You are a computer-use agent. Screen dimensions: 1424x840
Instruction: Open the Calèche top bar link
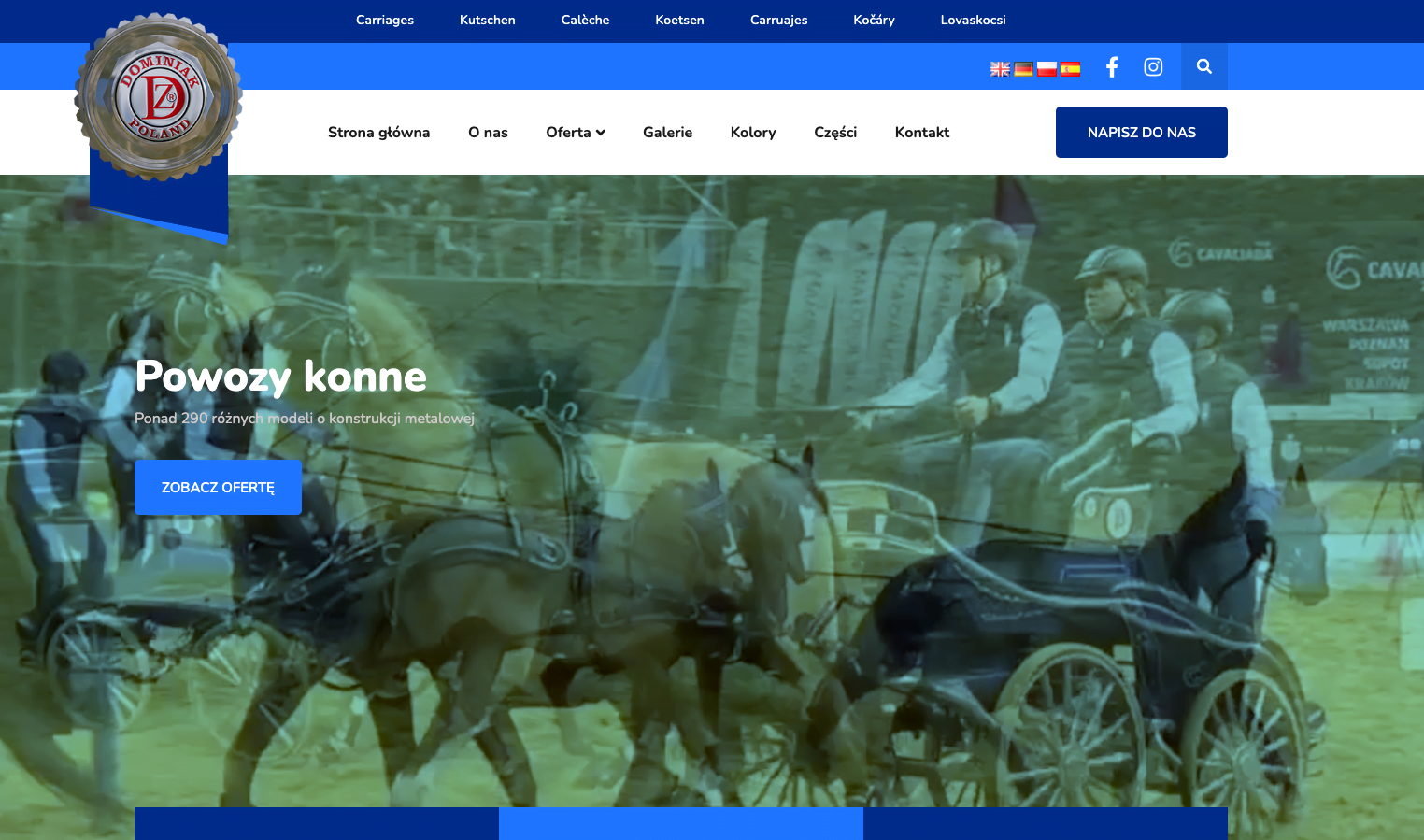[585, 21]
